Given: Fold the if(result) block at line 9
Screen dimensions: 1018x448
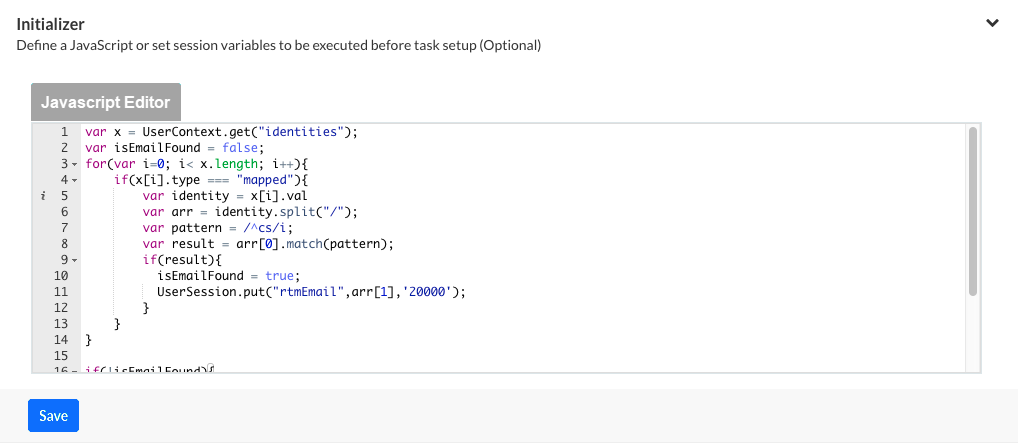Looking at the screenshot, I should pyautogui.click(x=75, y=259).
